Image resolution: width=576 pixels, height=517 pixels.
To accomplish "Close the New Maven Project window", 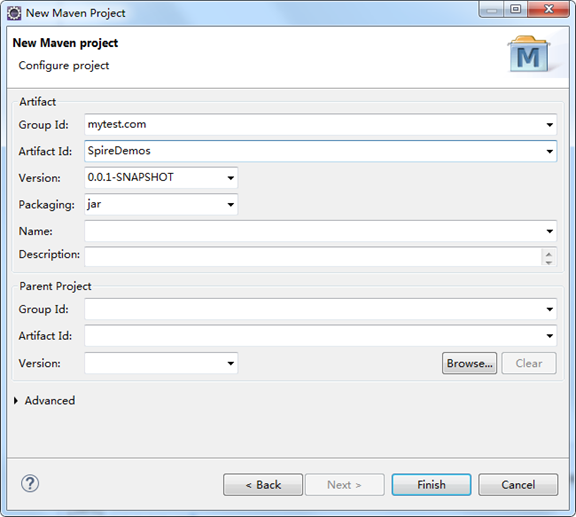I will [549, 9].
